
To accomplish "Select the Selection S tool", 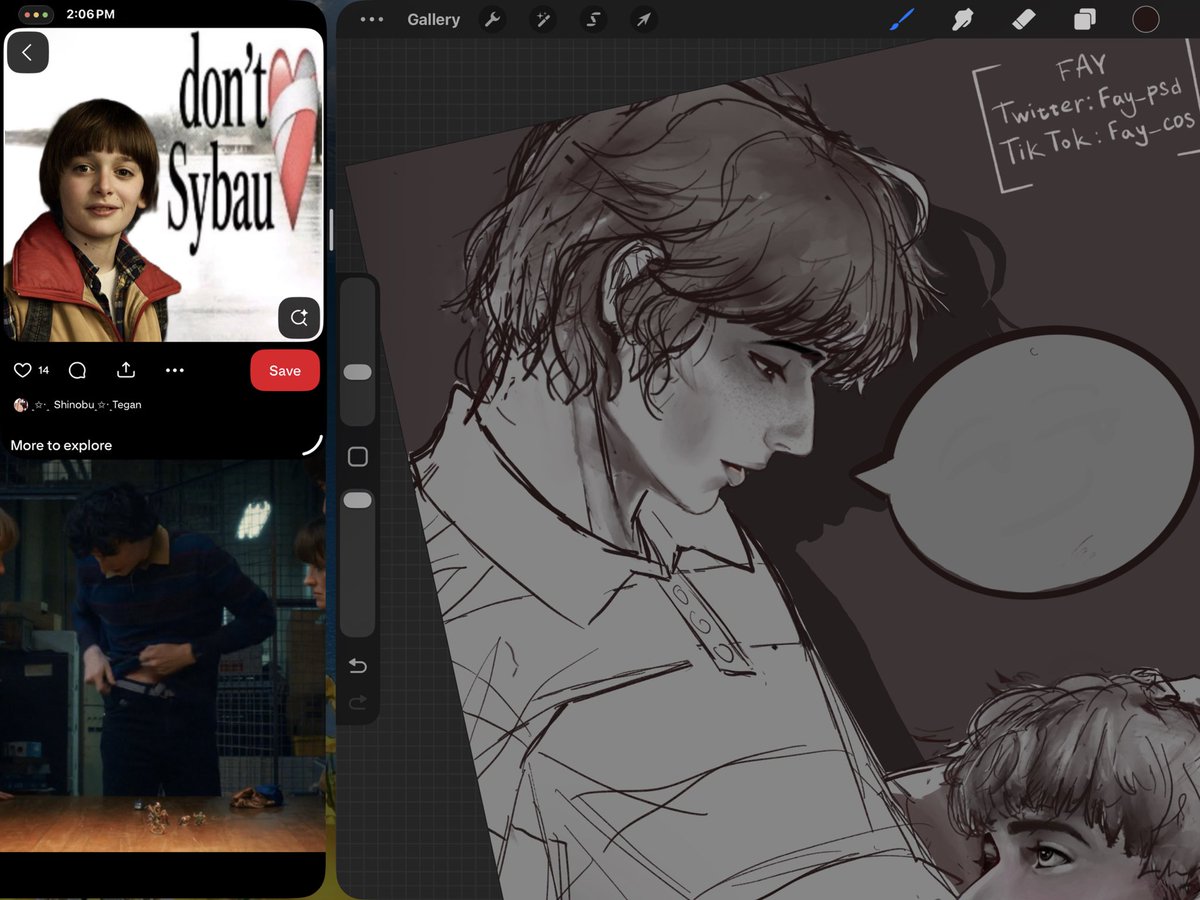I will pos(593,19).
